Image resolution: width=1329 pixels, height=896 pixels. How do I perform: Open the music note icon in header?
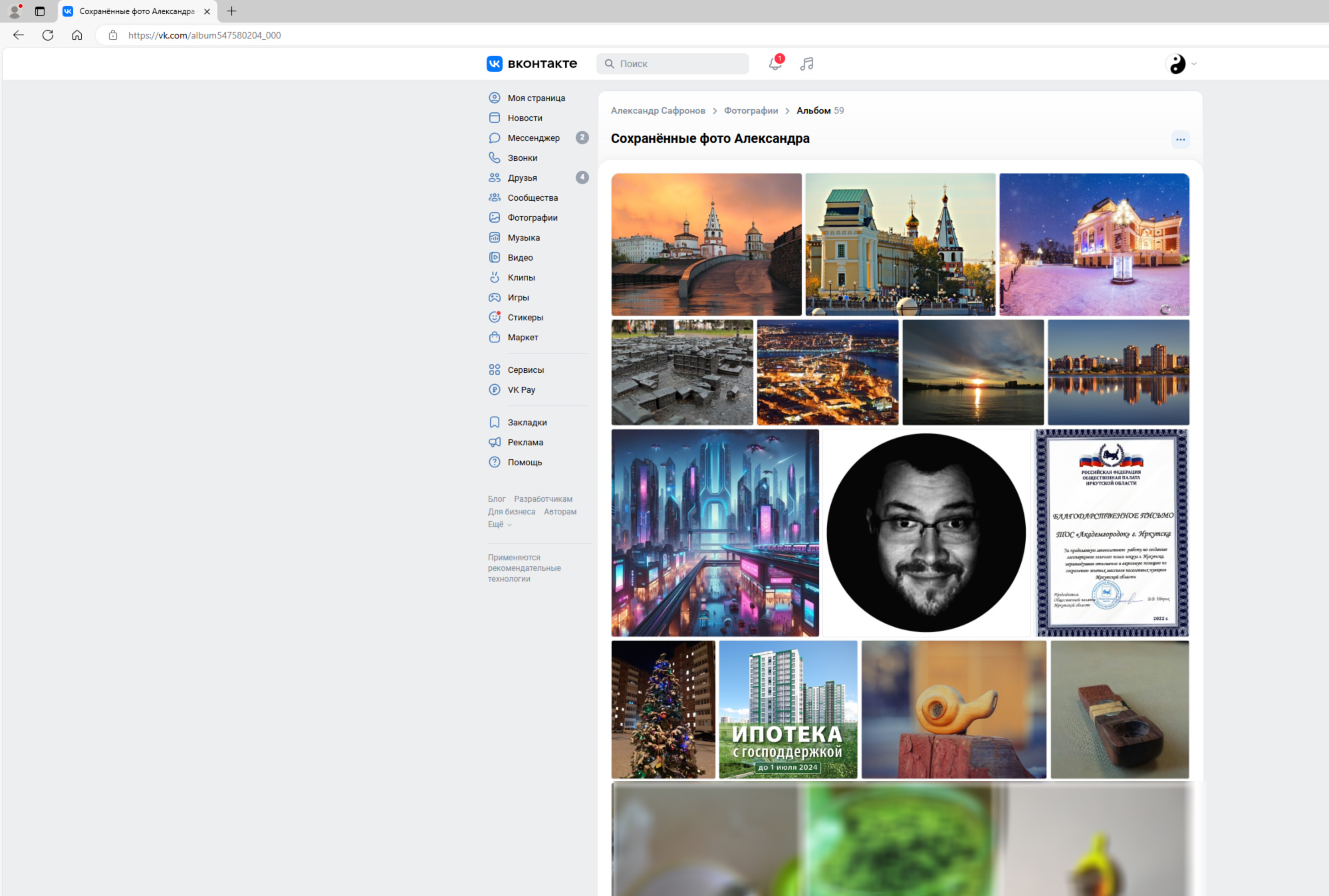tap(806, 64)
